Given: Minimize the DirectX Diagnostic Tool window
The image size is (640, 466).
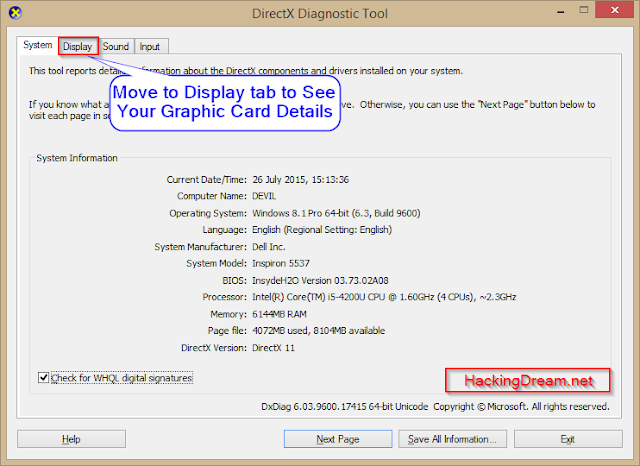Looking at the screenshot, I should pos(561,11).
